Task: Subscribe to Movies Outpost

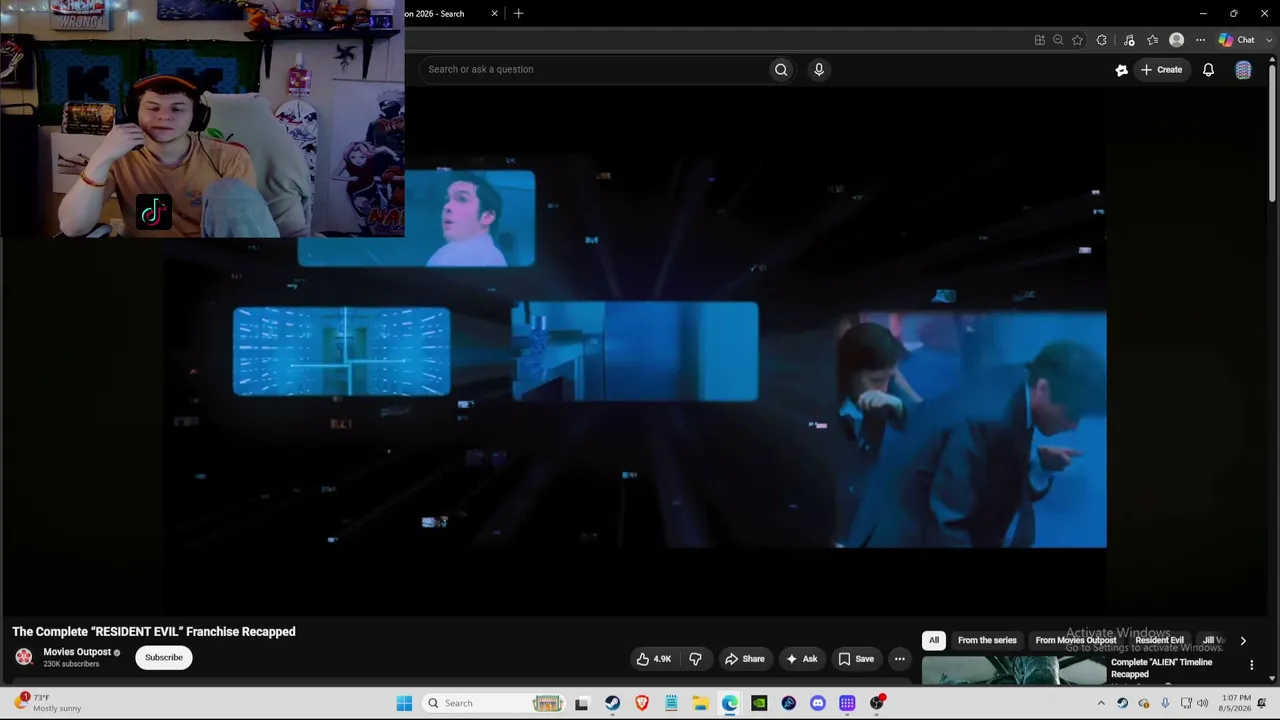Action: (164, 658)
